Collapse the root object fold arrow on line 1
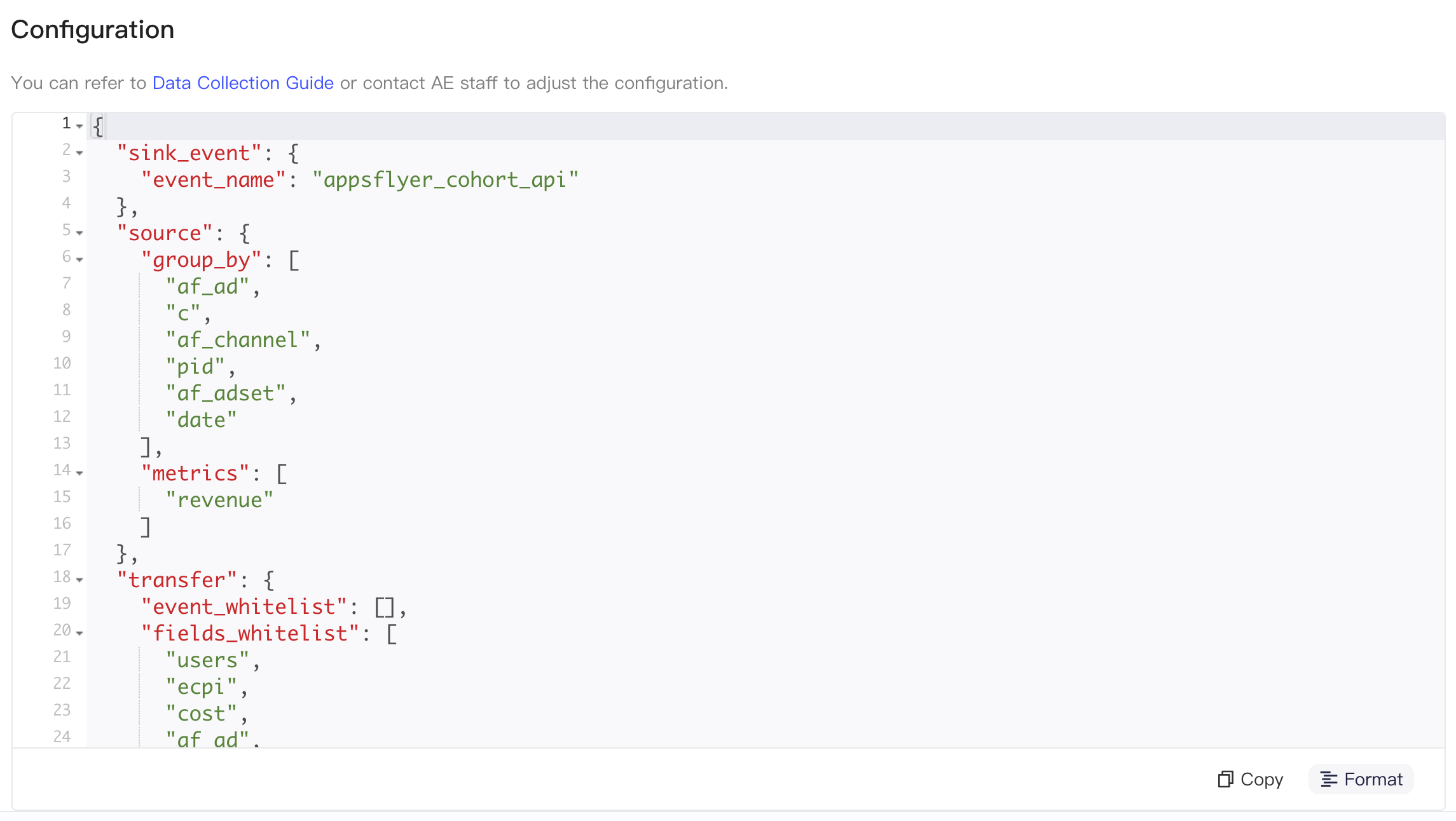The height and width of the screenshot is (821, 1456). (79, 126)
